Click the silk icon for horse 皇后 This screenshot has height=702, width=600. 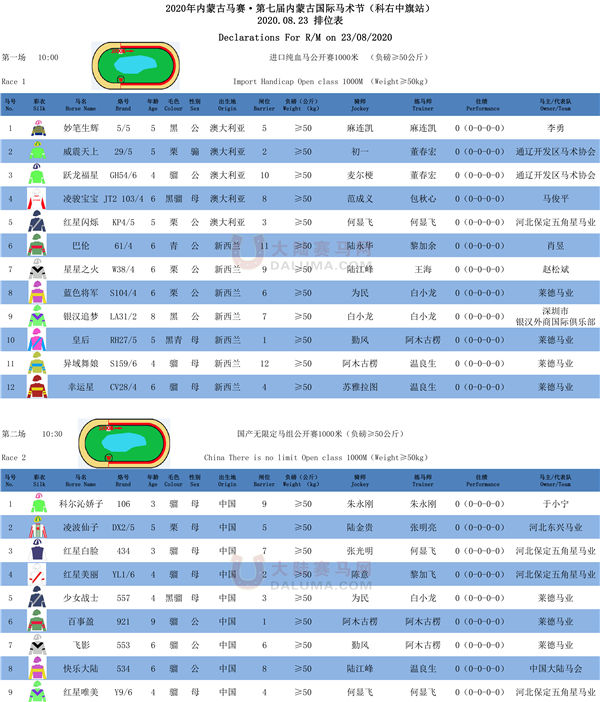click(39, 338)
